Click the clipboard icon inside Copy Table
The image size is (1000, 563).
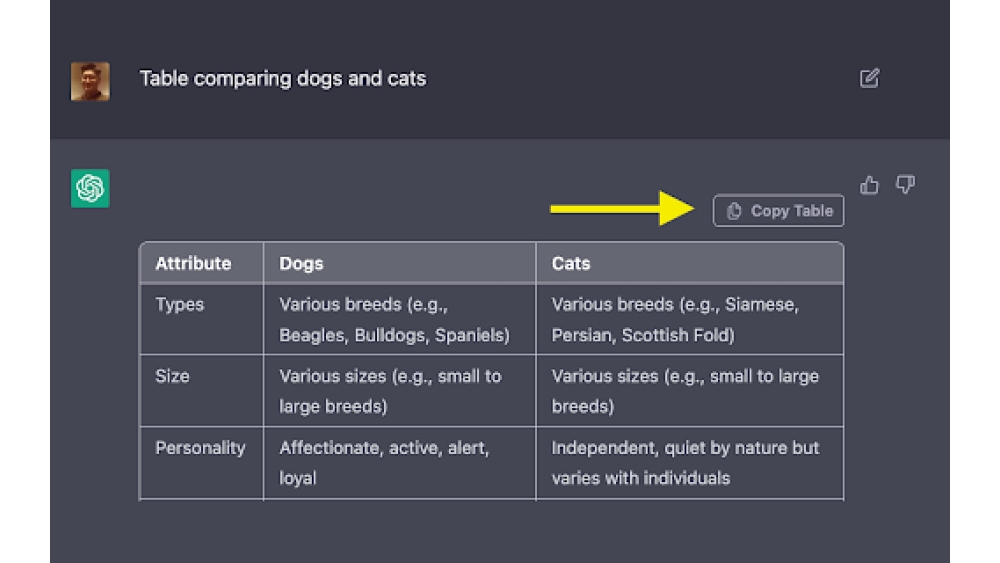[x=734, y=211]
